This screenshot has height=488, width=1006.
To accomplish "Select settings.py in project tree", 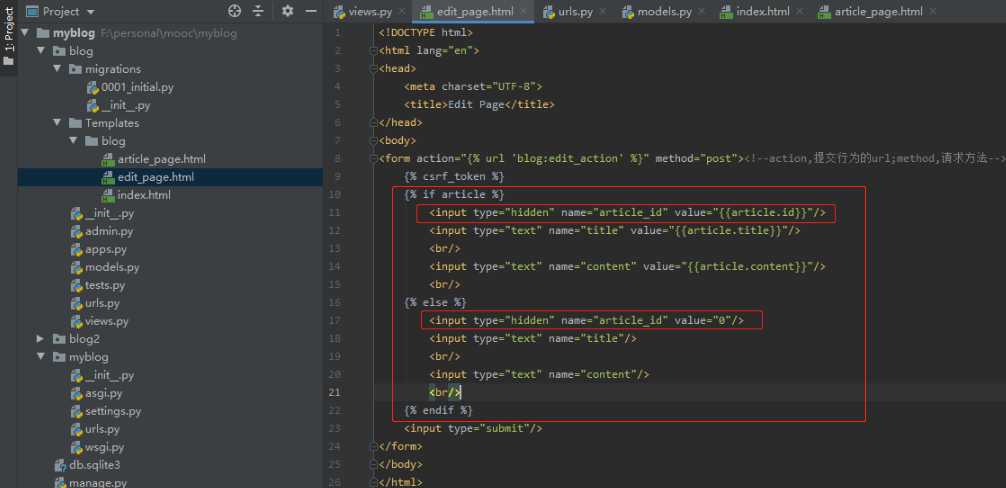I will [113, 411].
